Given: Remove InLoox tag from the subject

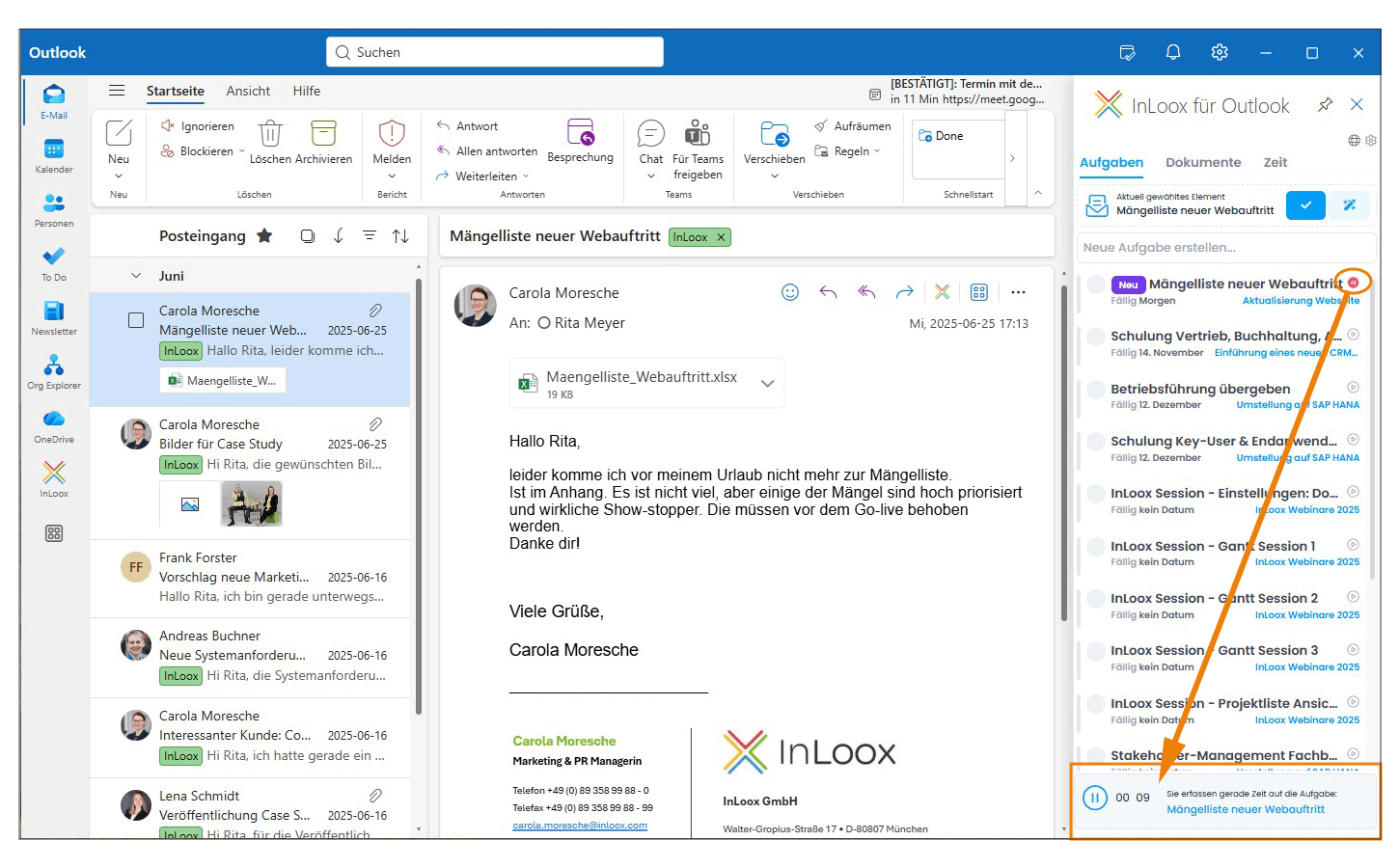Looking at the screenshot, I should pos(721,237).
